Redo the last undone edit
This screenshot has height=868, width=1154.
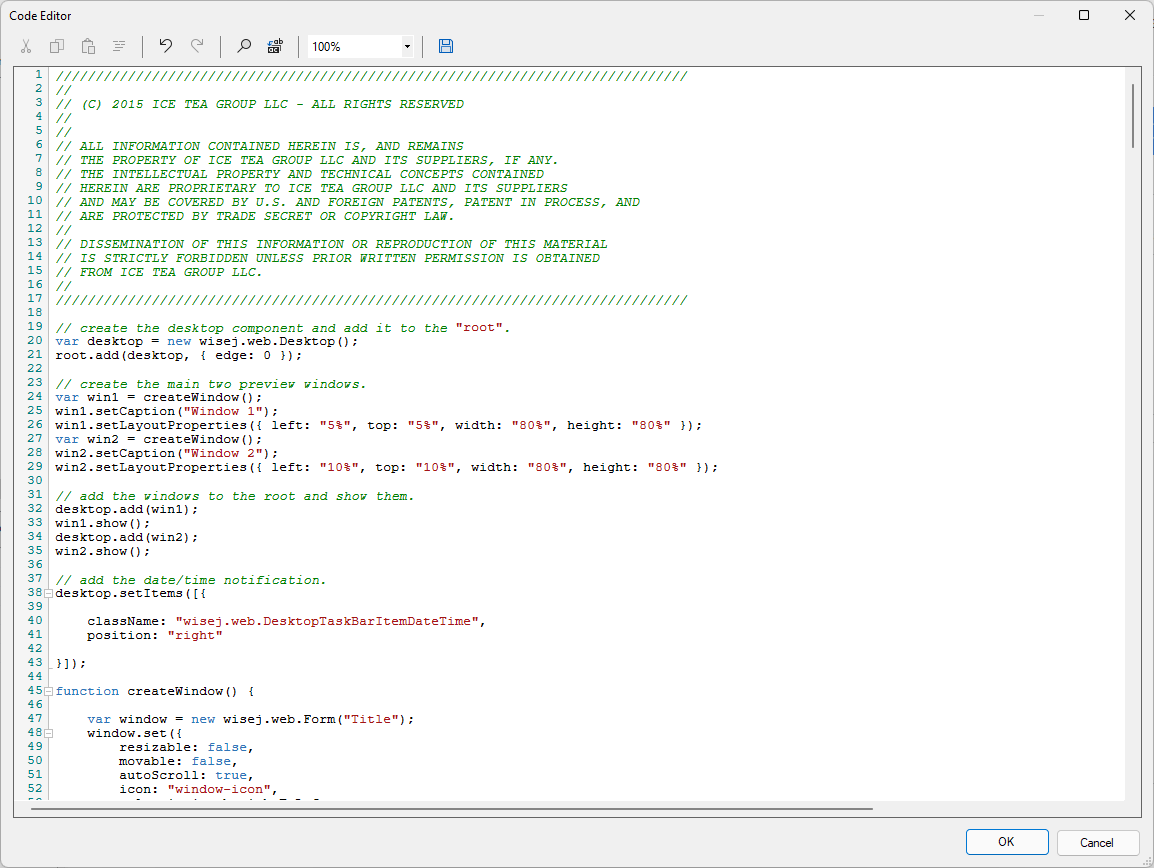pyautogui.click(x=197, y=46)
